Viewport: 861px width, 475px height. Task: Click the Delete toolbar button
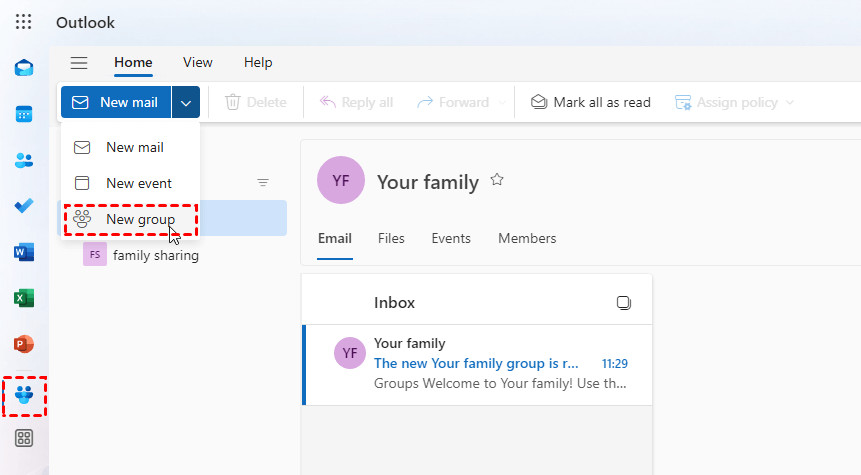pos(256,102)
